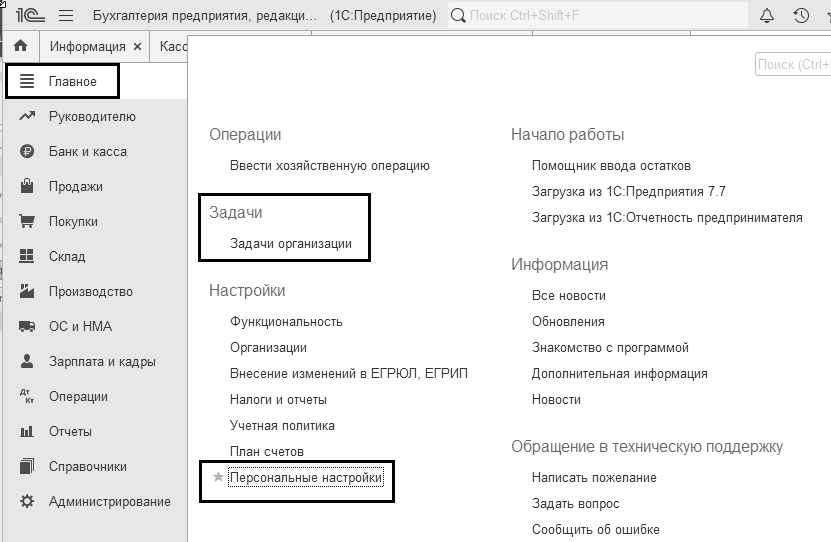Open the history clock icon
This screenshot has height=542, width=831.
coord(801,15)
